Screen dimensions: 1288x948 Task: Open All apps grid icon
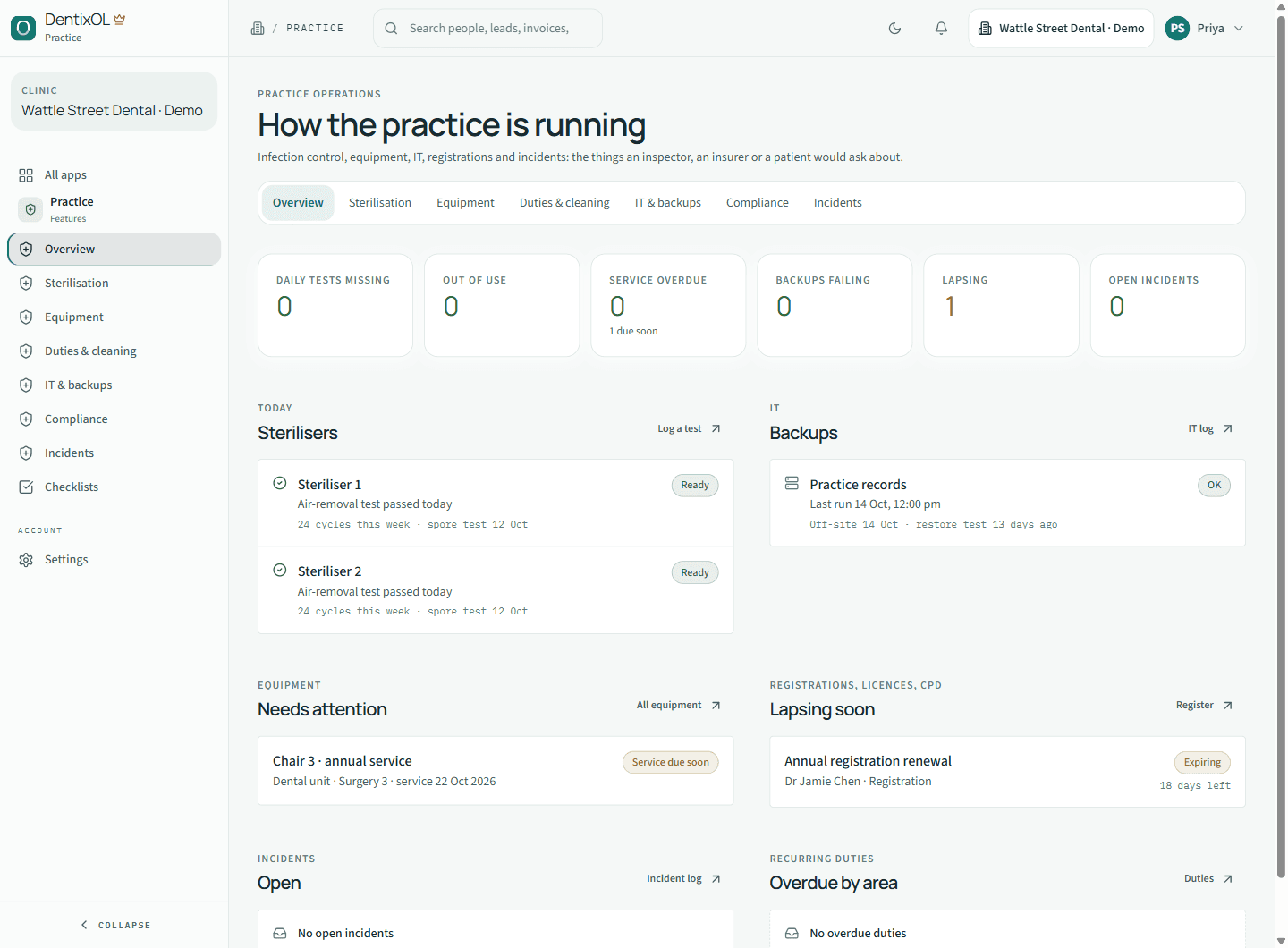click(26, 175)
